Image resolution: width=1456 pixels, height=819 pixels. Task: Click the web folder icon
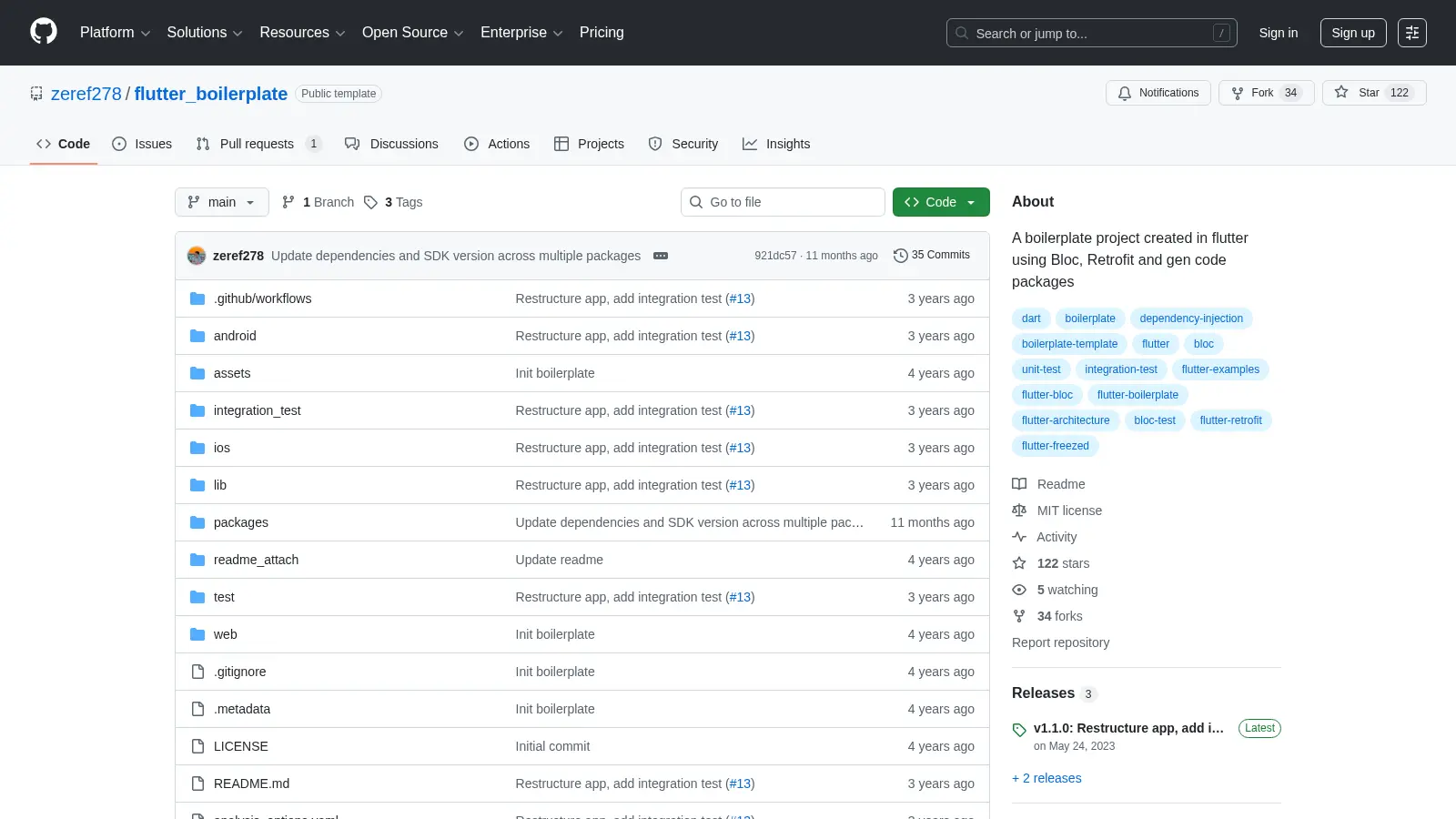pos(197,634)
